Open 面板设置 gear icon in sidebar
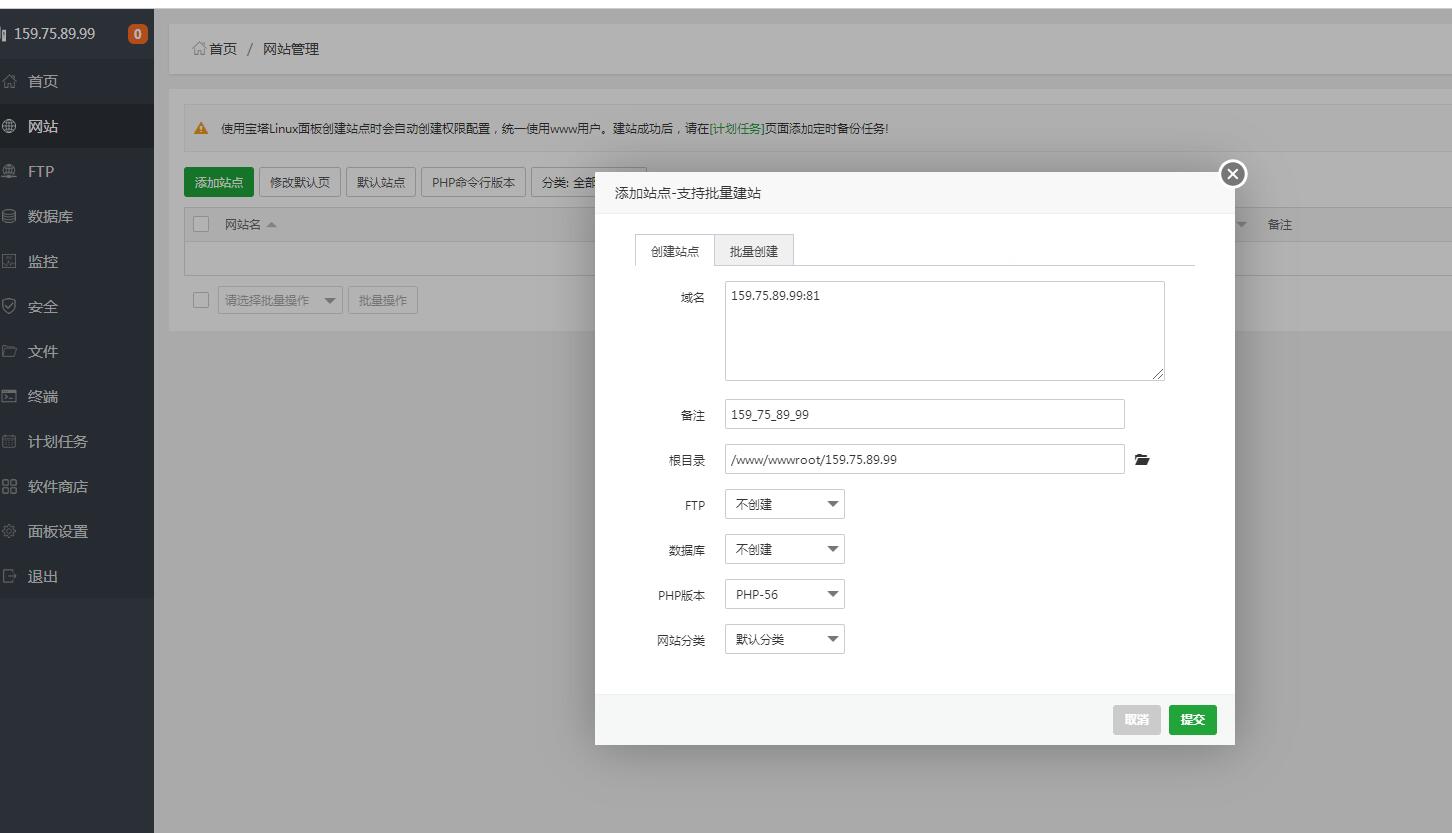This screenshot has height=833, width=1452. click(10, 532)
